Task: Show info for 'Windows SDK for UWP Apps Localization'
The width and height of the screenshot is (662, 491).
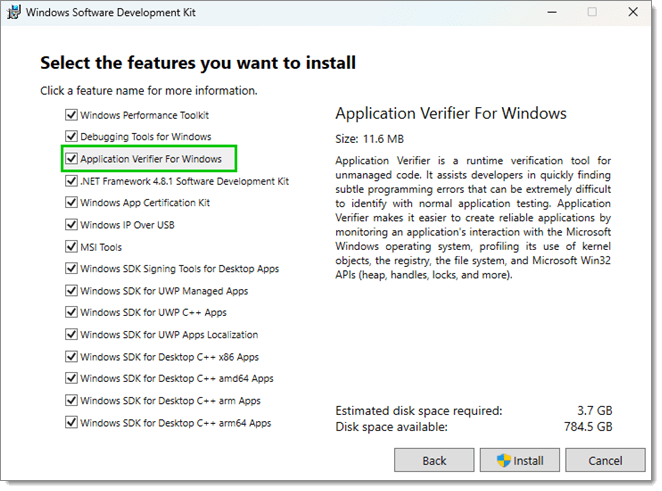Action: (169, 335)
